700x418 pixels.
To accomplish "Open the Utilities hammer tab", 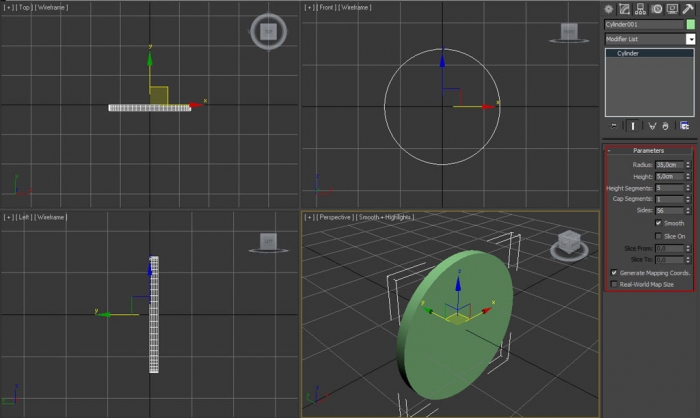I will 688,9.
